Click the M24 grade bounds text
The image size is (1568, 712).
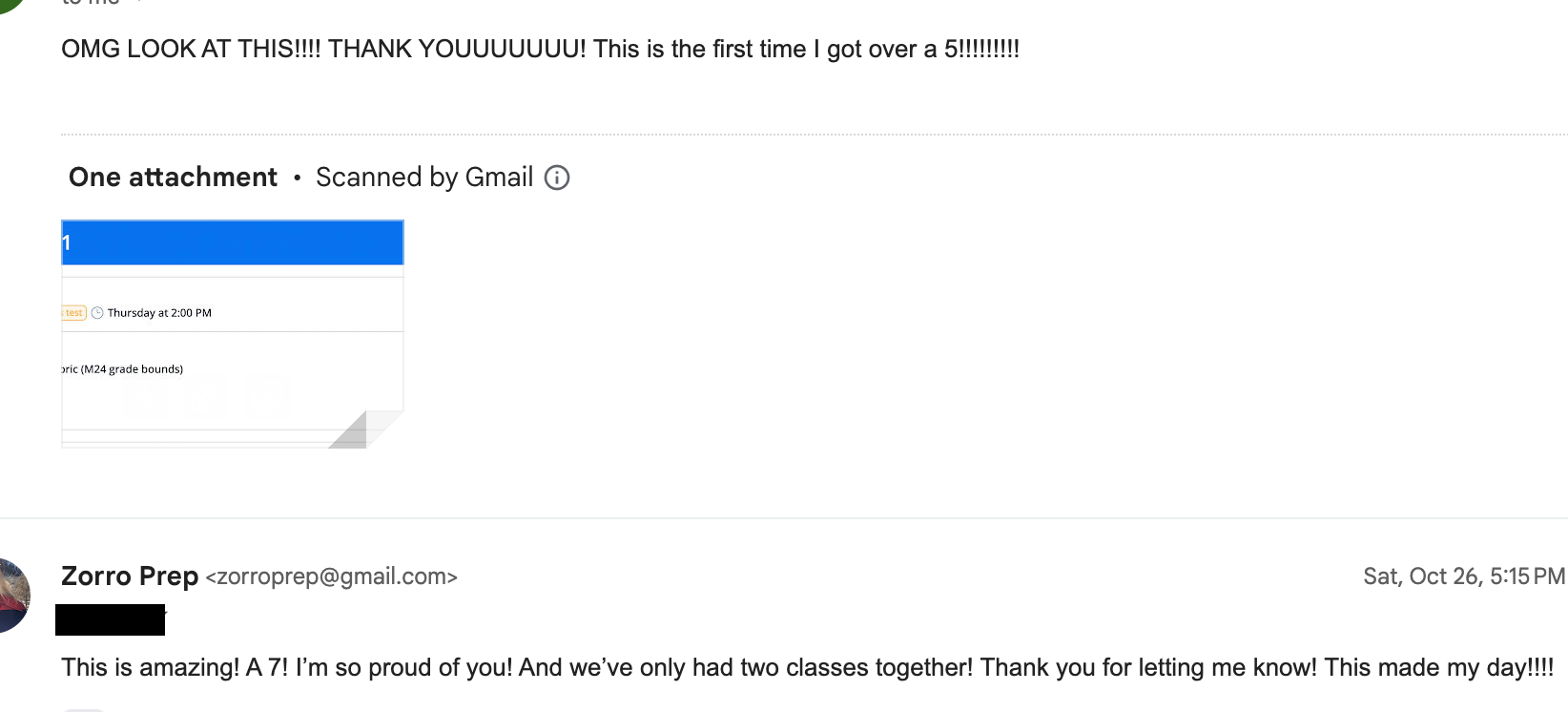tap(132, 369)
